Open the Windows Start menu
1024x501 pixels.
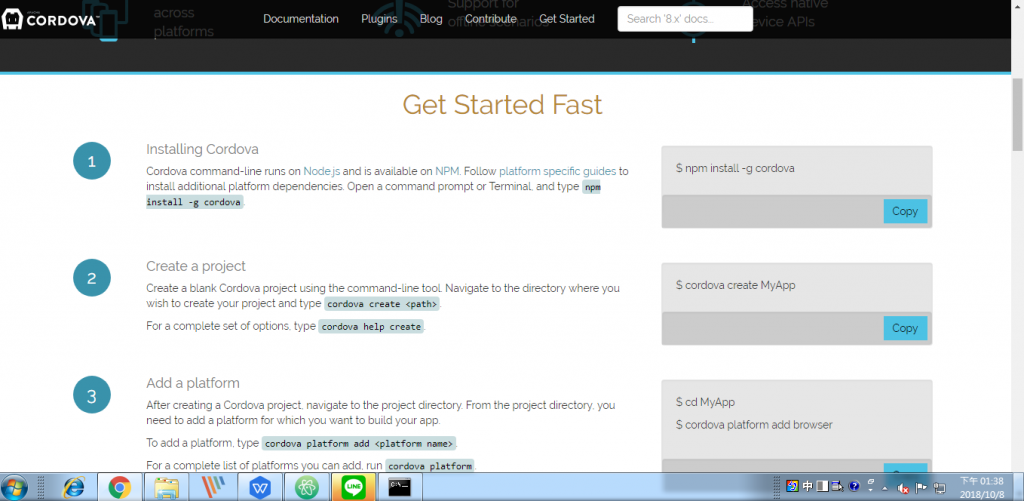[14, 487]
